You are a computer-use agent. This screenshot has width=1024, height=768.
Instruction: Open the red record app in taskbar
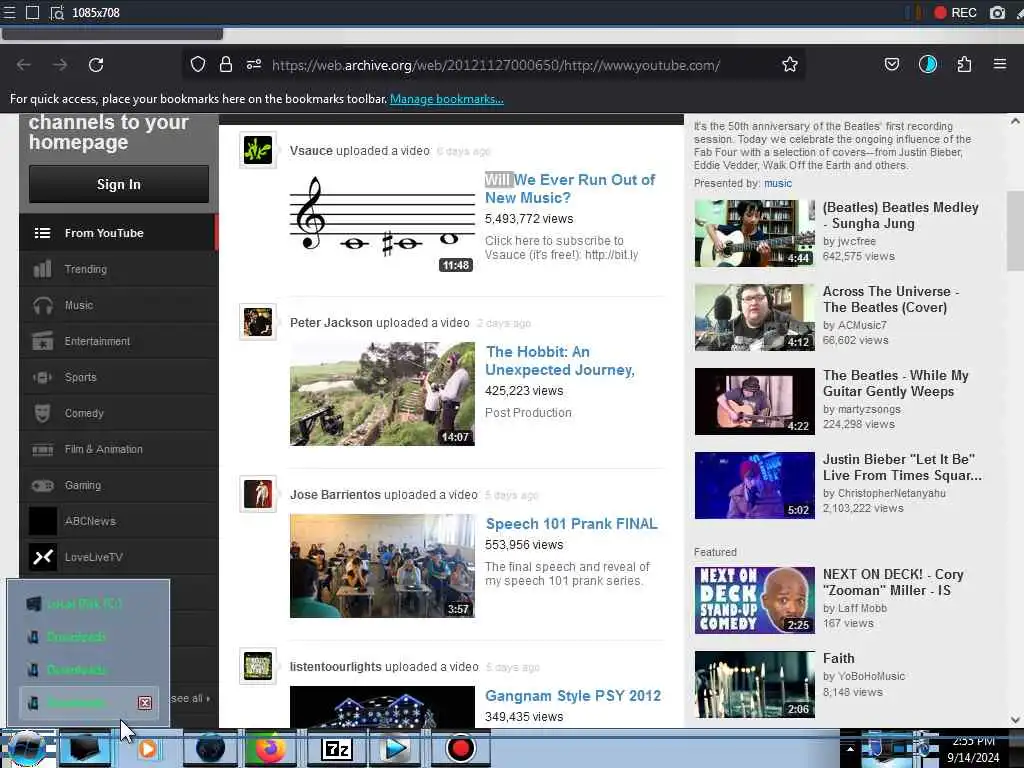pyautogui.click(x=460, y=748)
